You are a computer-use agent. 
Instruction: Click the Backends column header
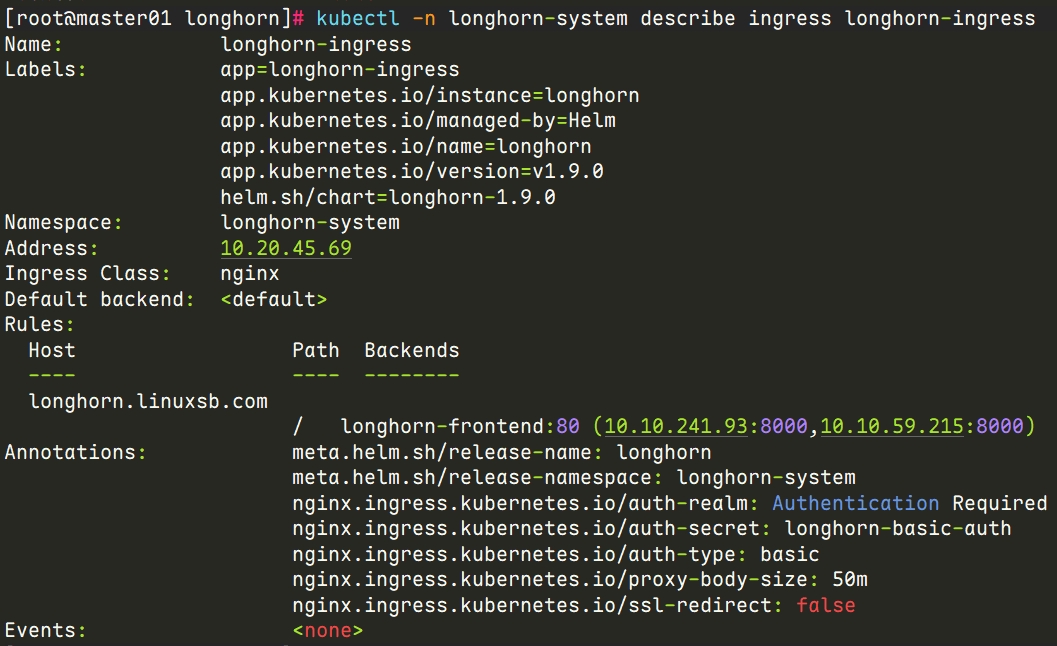tap(412, 350)
